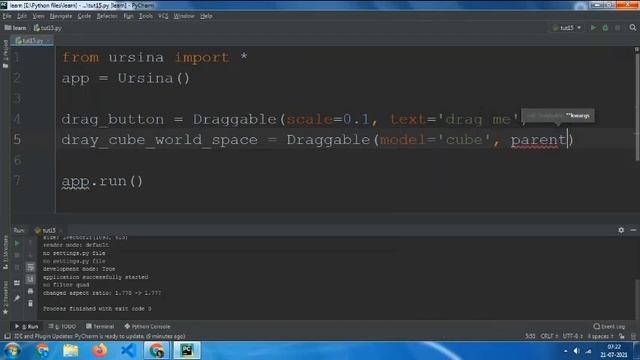Open the Run menu
The width and height of the screenshot is (640, 360).
[x=128, y=16]
